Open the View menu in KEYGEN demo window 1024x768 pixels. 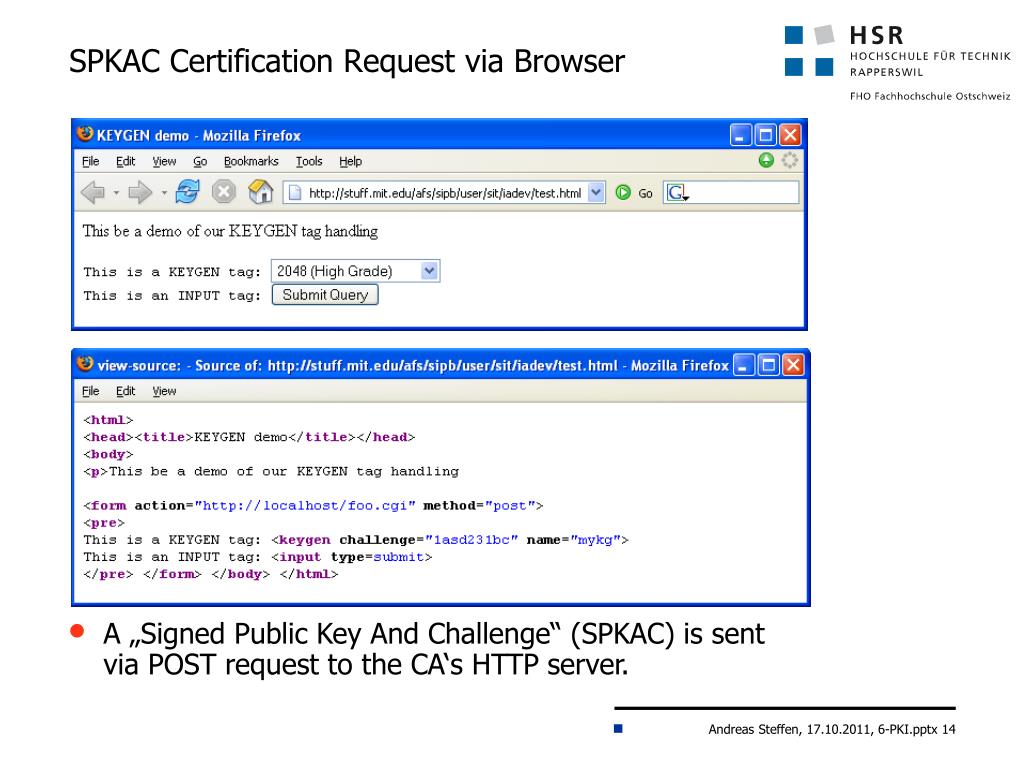click(164, 161)
